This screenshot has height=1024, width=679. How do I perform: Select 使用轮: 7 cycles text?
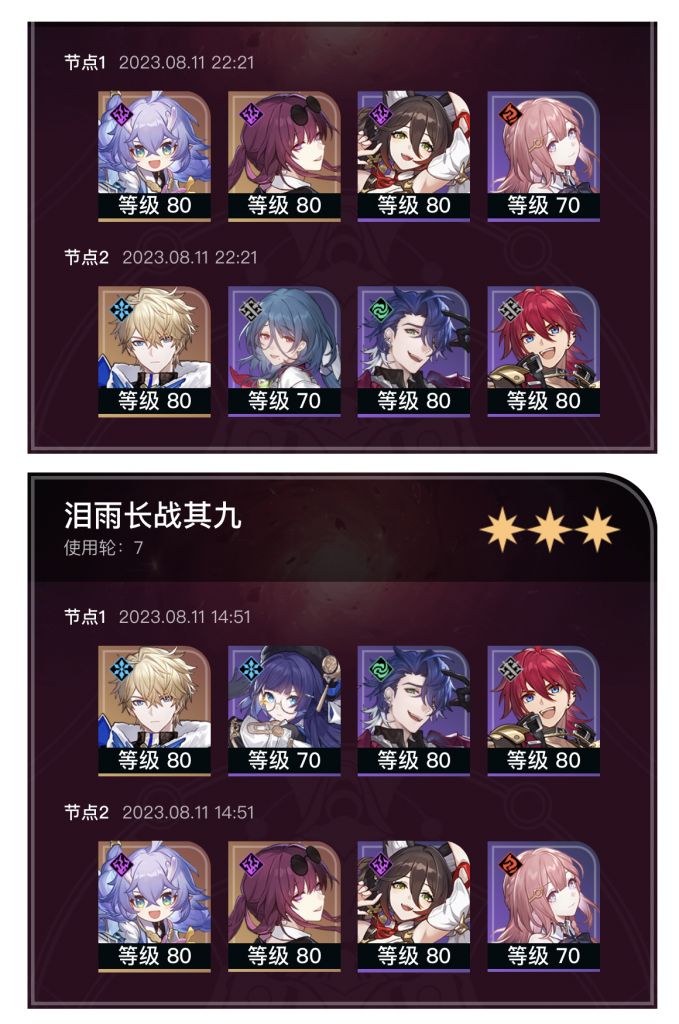[x=103, y=547]
